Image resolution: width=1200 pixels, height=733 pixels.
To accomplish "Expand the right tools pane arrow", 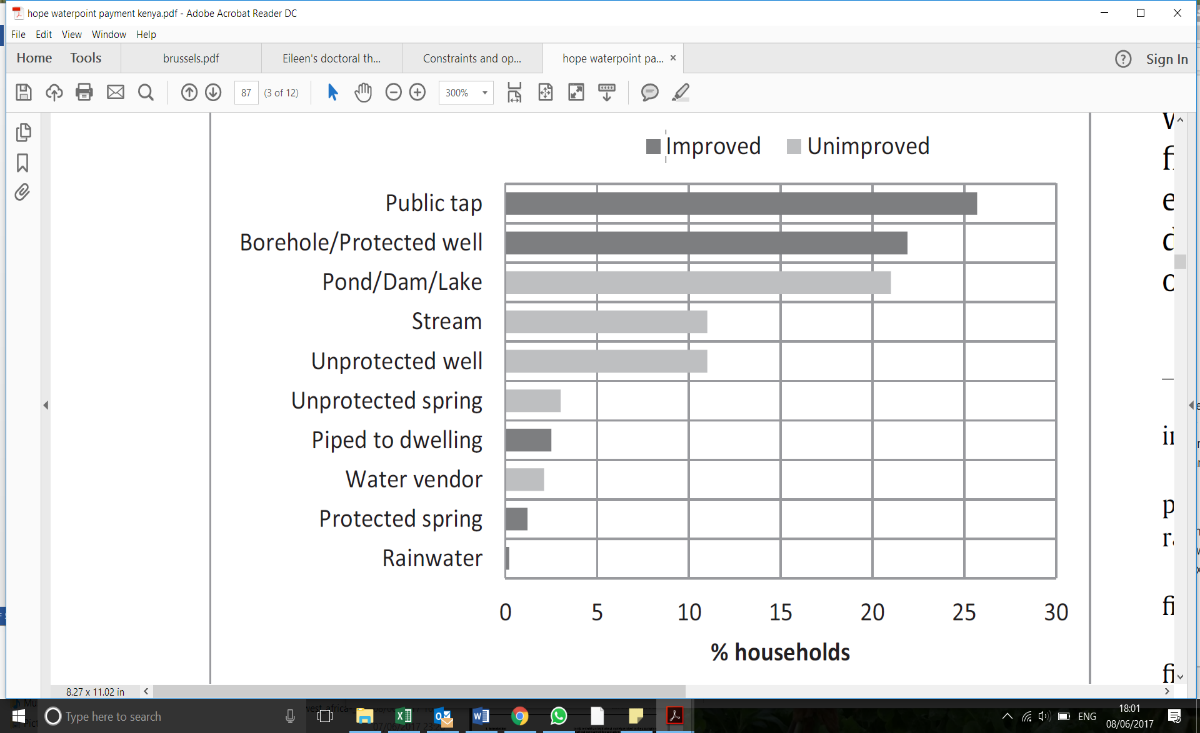I will coord(1191,405).
